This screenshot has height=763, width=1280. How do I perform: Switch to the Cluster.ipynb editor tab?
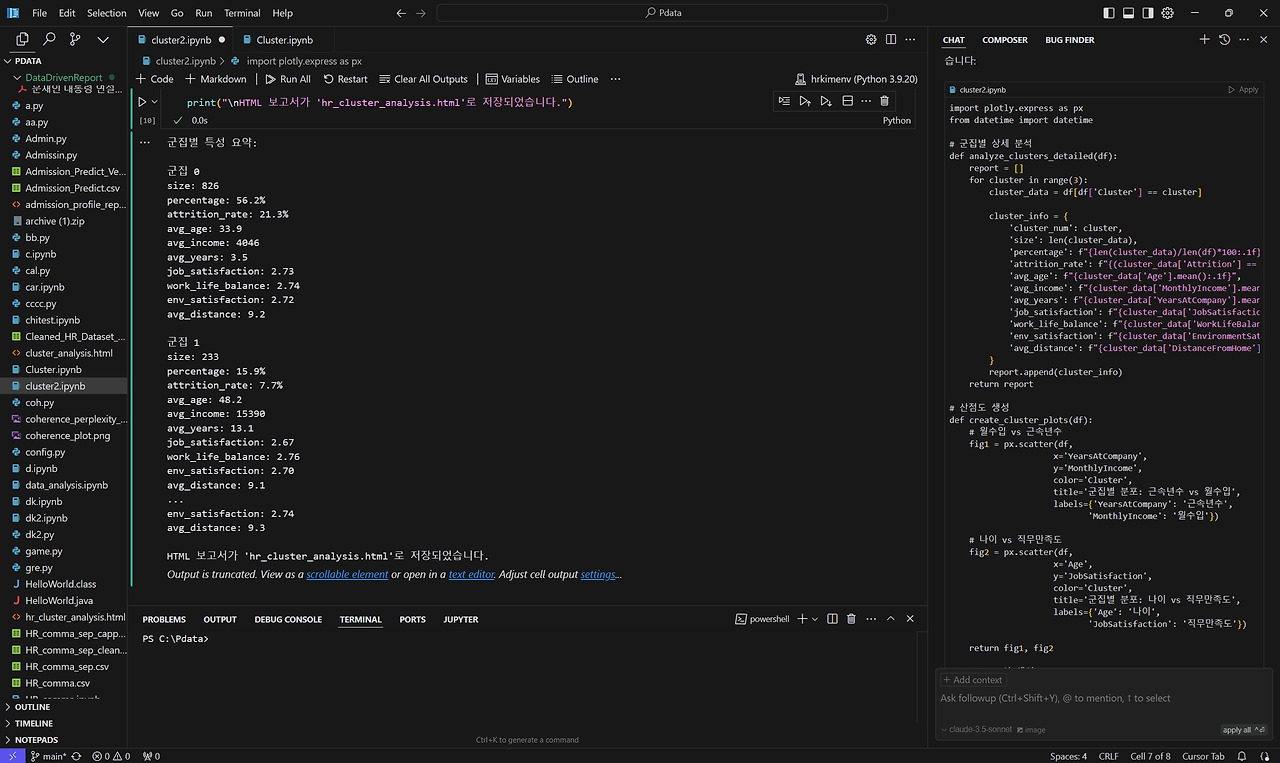284,40
